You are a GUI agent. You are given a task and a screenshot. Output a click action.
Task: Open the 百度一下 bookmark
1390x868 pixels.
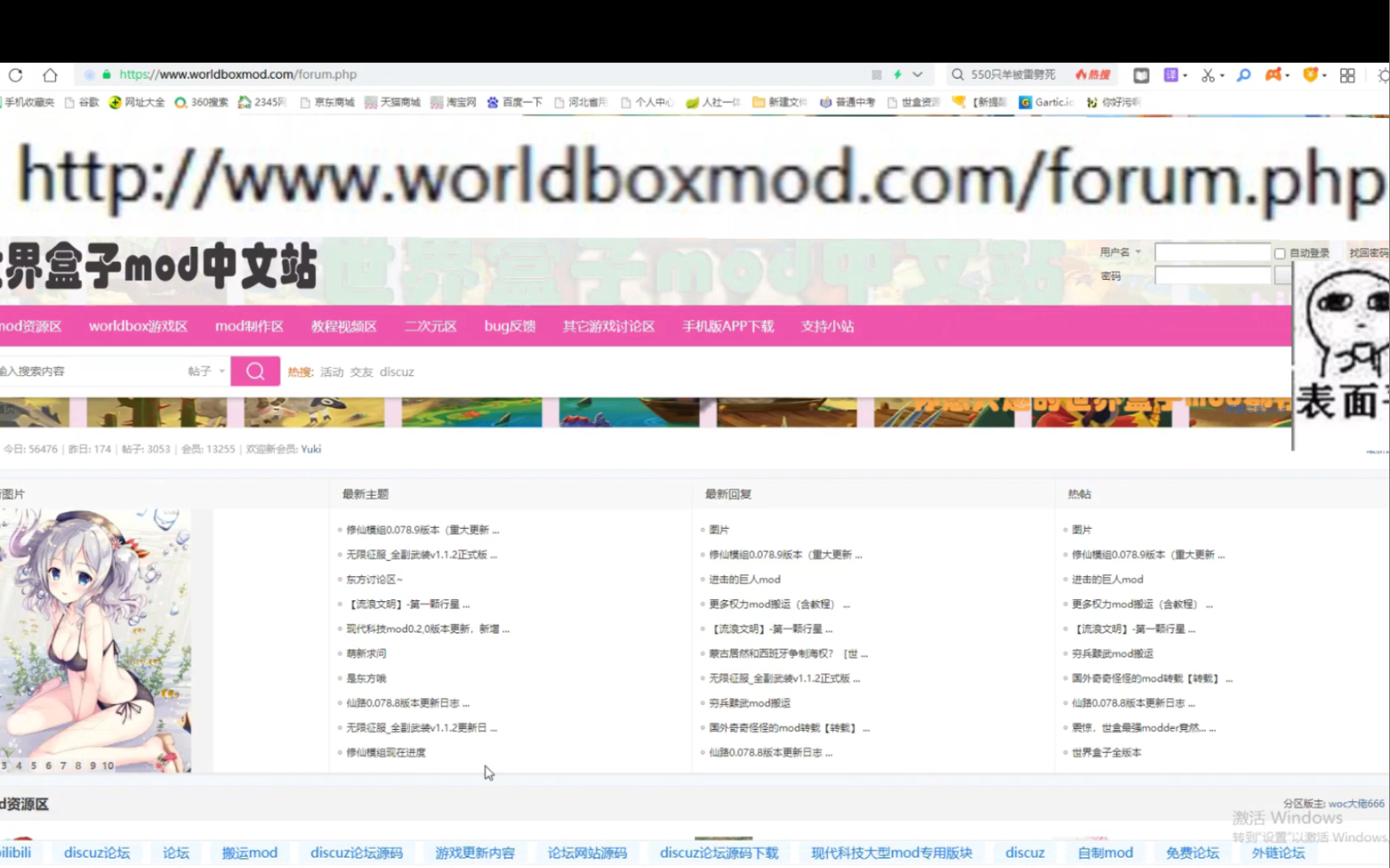[x=515, y=102]
